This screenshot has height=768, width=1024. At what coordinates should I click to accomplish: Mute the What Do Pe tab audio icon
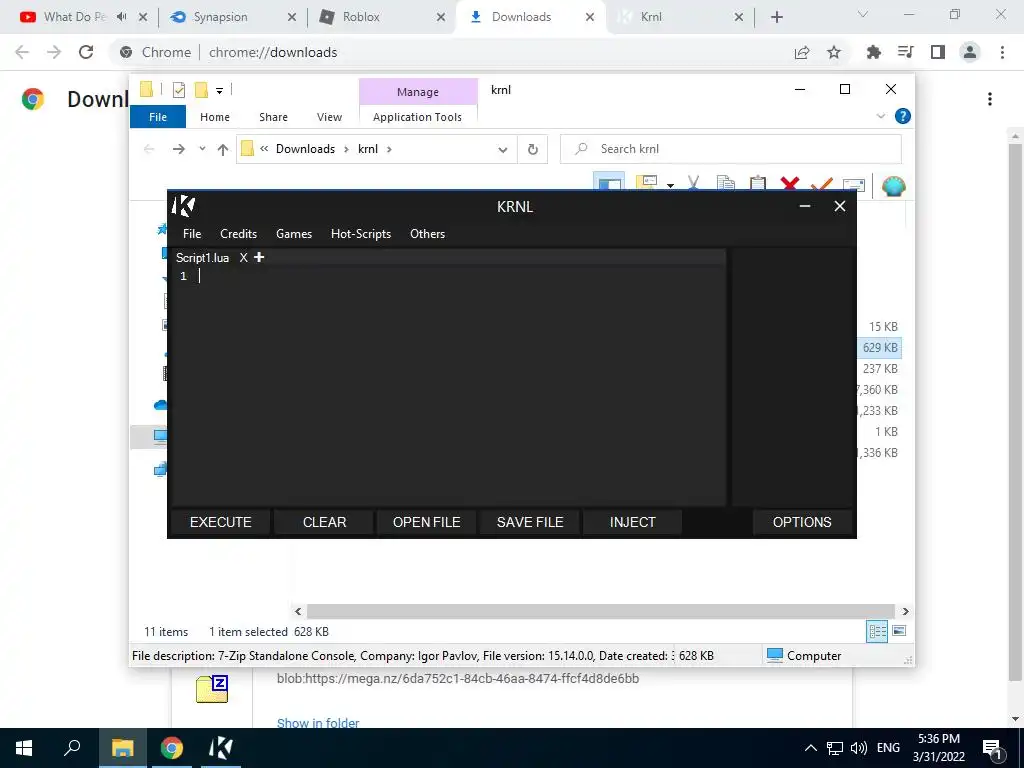pyautogui.click(x=121, y=17)
